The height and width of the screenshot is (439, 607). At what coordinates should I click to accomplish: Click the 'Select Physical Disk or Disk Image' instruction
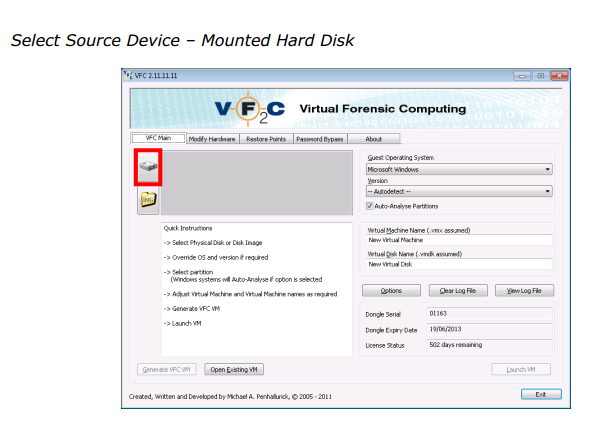[213, 243]
